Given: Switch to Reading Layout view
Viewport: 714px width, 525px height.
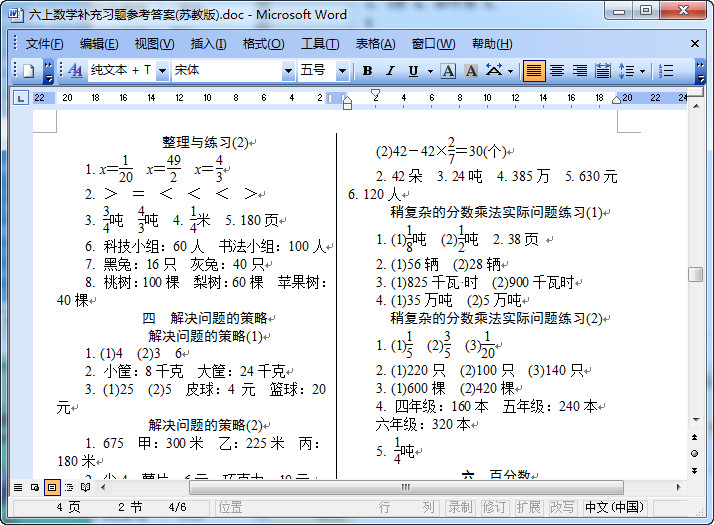Looking at the screenshot, I should pyautogui.click(x=86, y=488).
